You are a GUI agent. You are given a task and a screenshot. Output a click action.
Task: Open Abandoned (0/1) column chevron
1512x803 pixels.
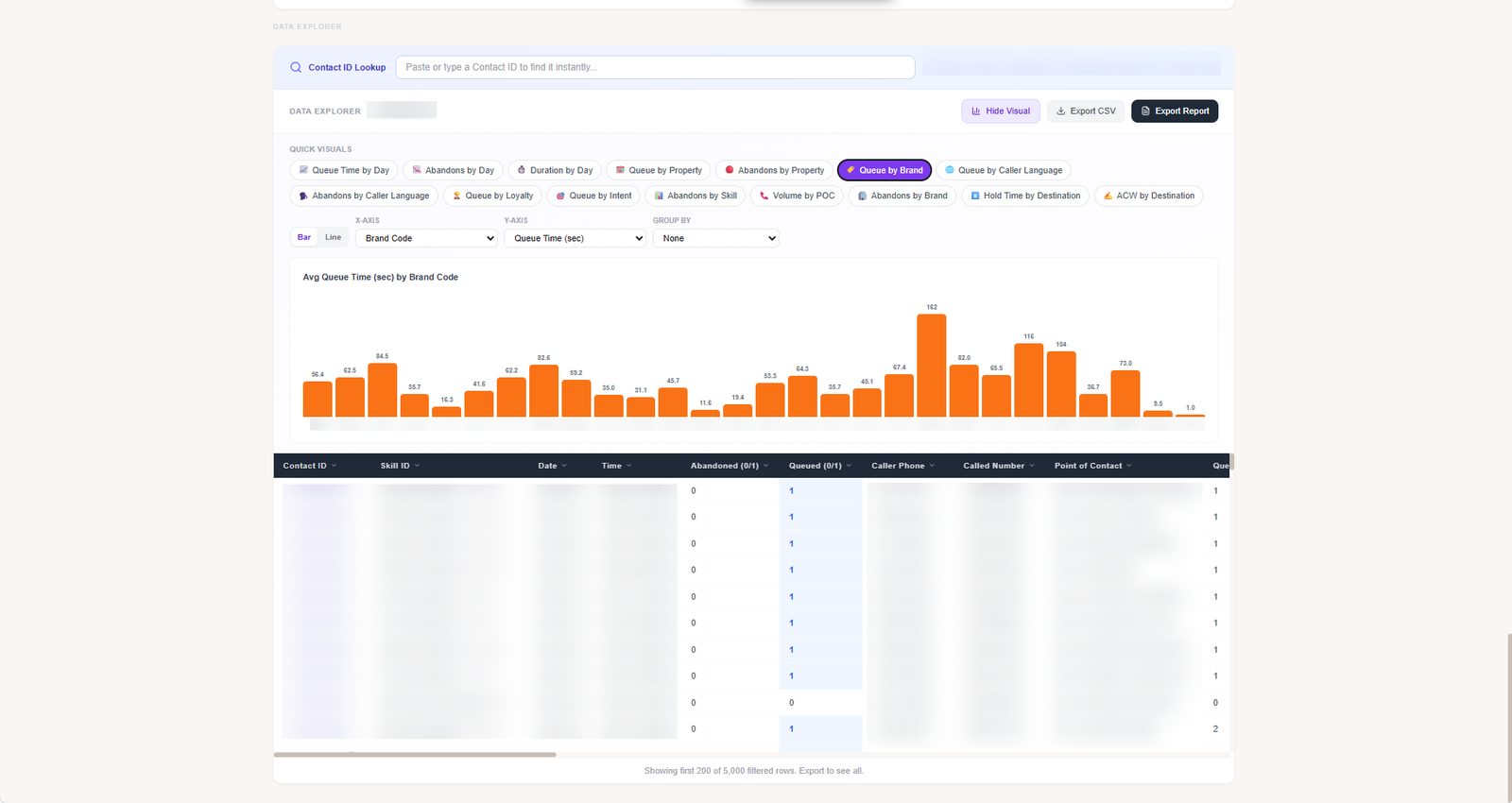pos(765,466)
